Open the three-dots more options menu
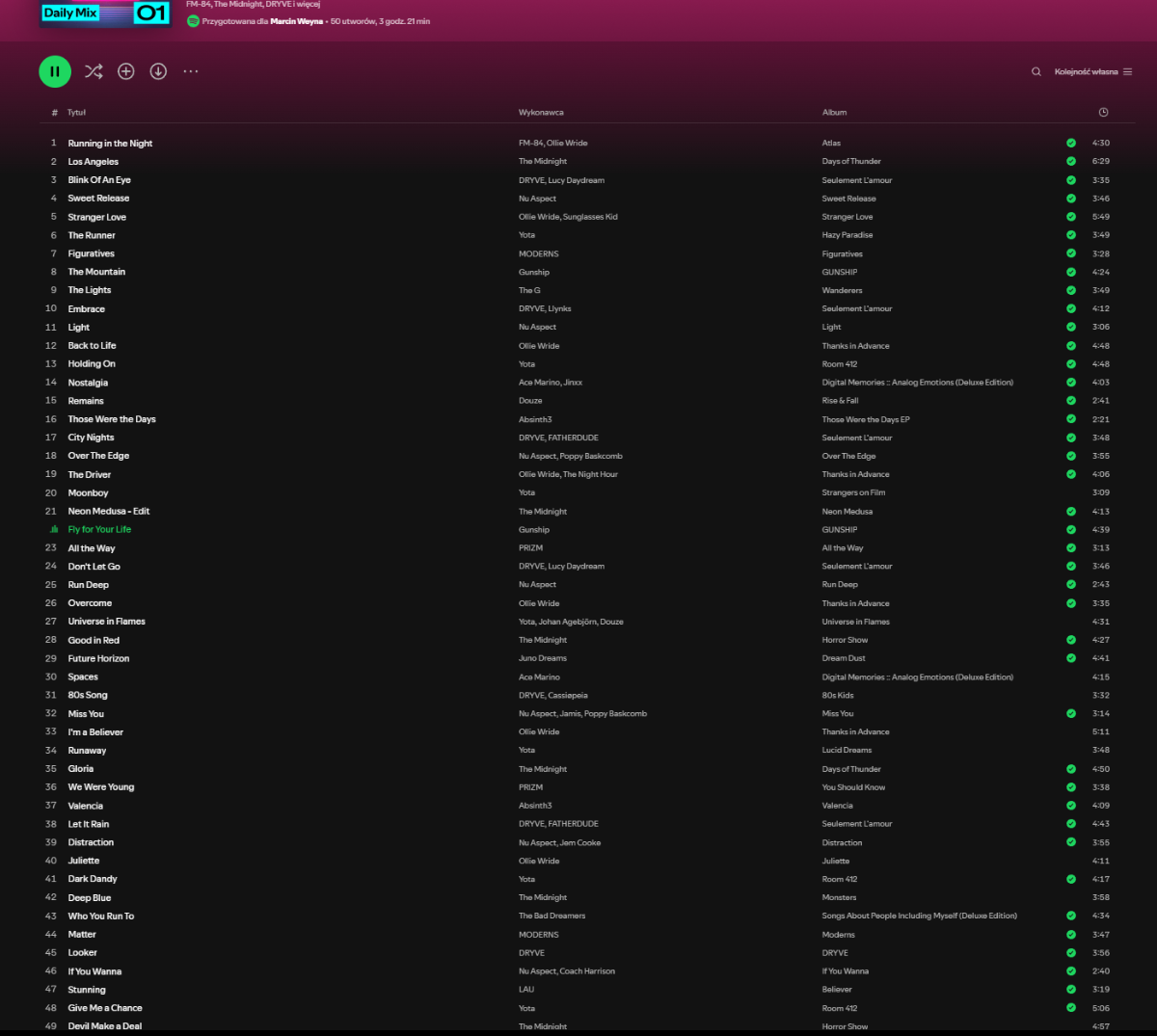The width and height of the screenshot is (1157, 1036). pos(191,71)
